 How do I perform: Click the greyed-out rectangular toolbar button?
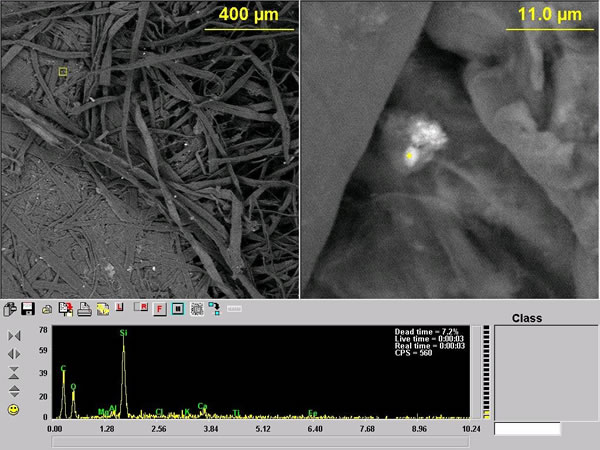pyautogui.click(x=234, y=308)
